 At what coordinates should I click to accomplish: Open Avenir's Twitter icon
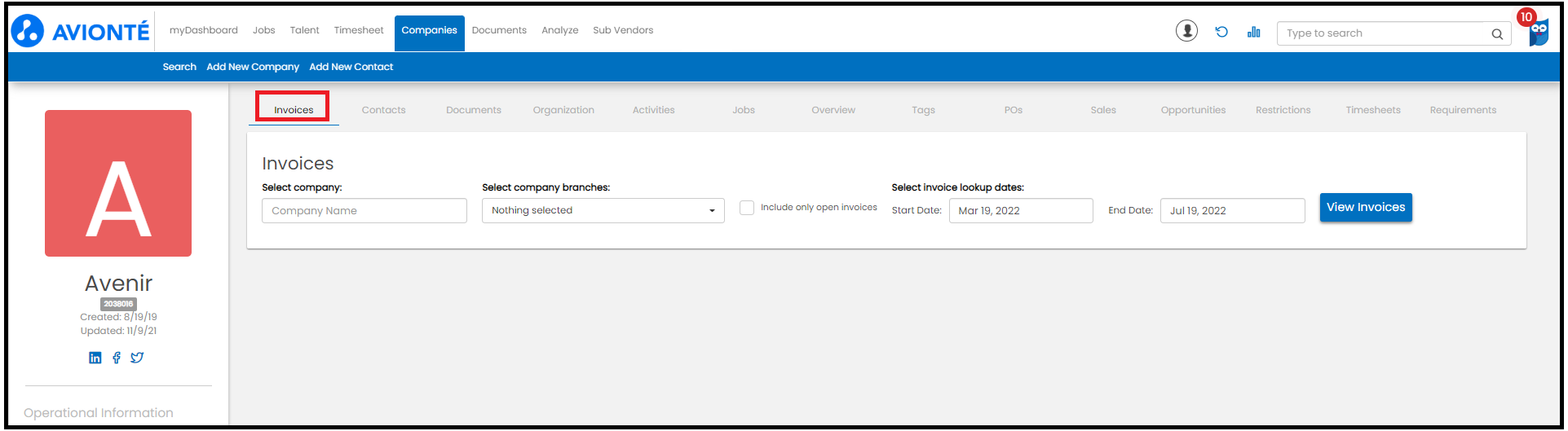coord(137,358)
